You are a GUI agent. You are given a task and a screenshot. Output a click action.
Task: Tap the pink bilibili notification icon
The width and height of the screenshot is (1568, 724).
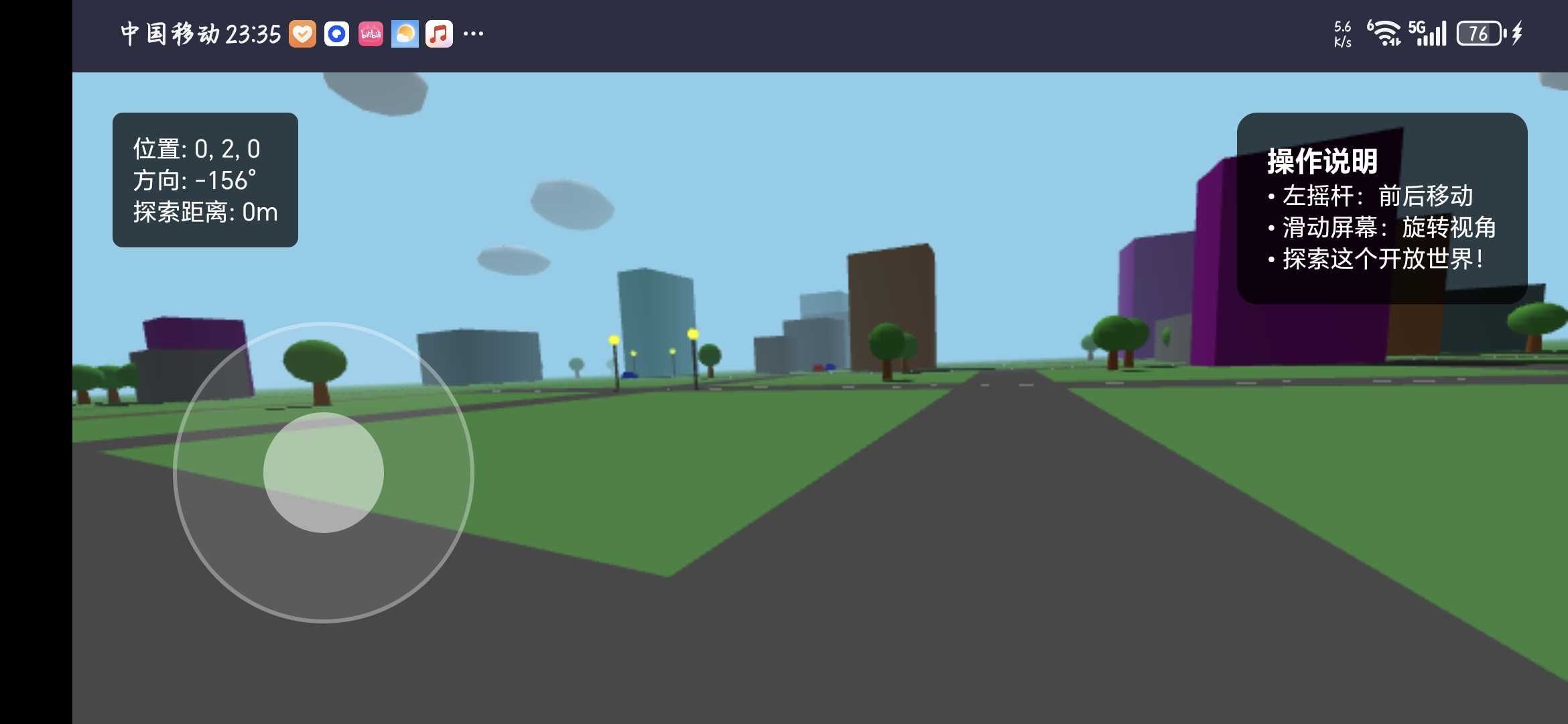point(371,34)
